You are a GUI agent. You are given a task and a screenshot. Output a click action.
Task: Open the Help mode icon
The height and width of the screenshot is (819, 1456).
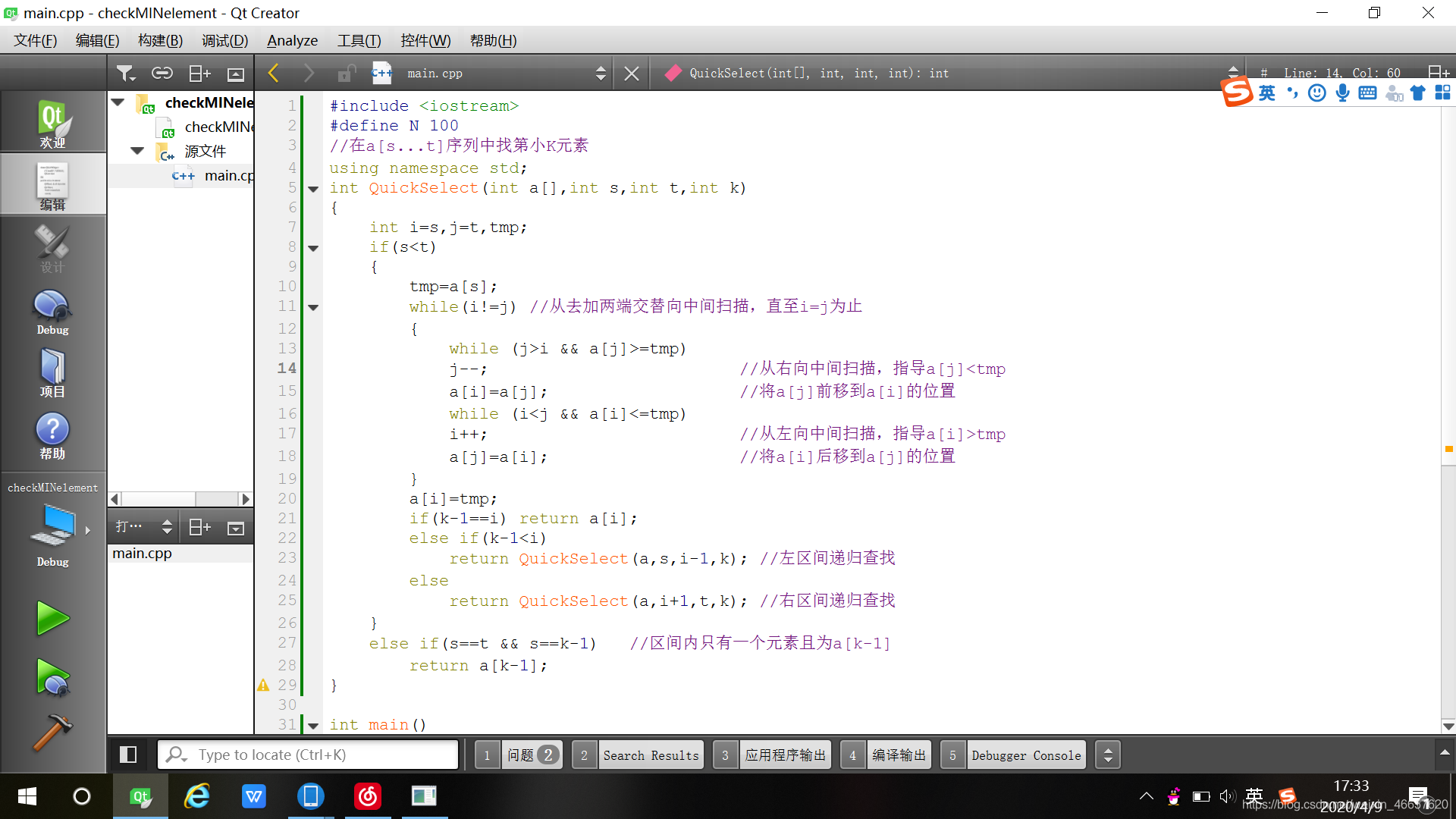(52, 435)
